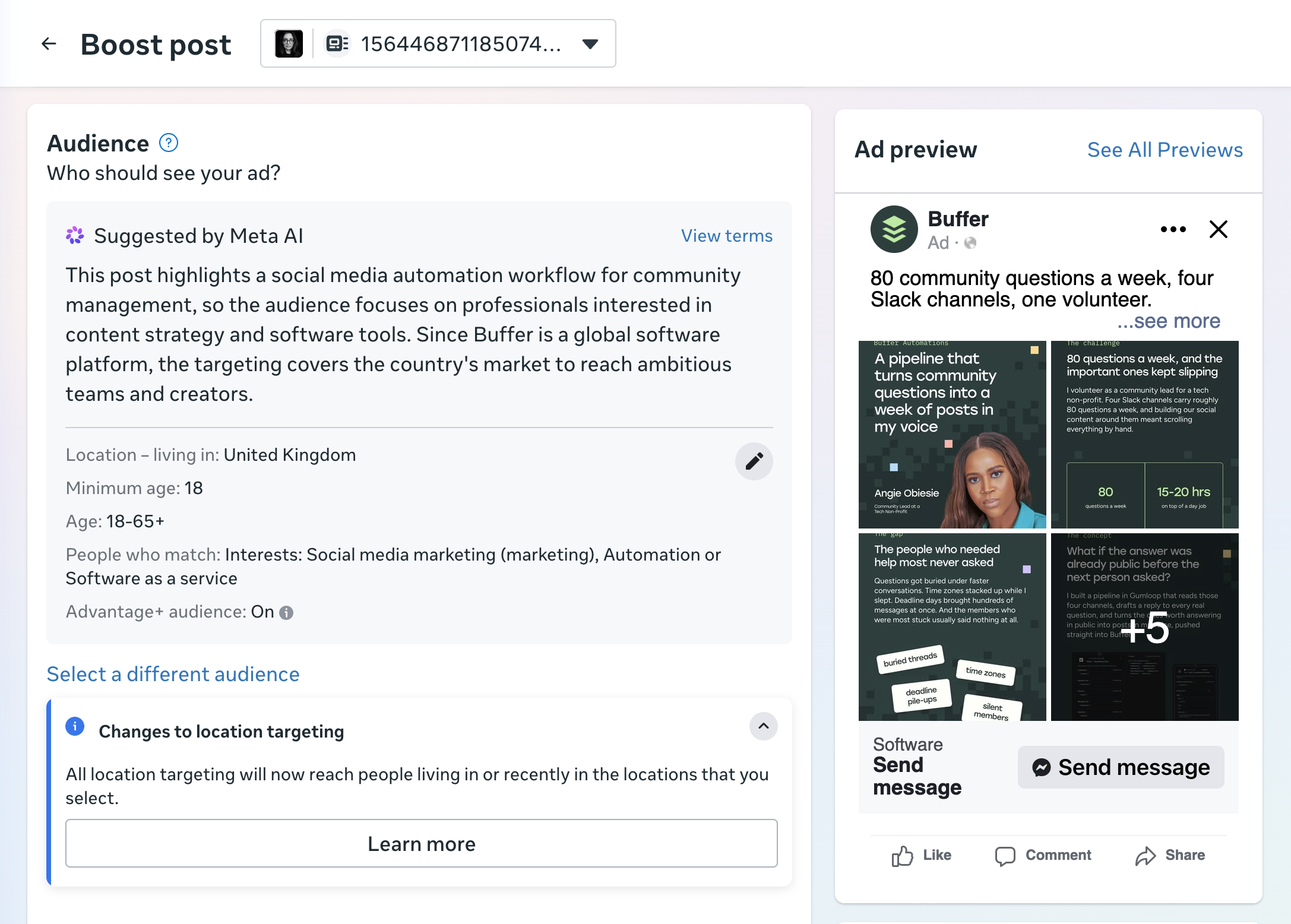Click the Learn more button
Viewport: 1291px width, 924px height.
pos(422,843)
